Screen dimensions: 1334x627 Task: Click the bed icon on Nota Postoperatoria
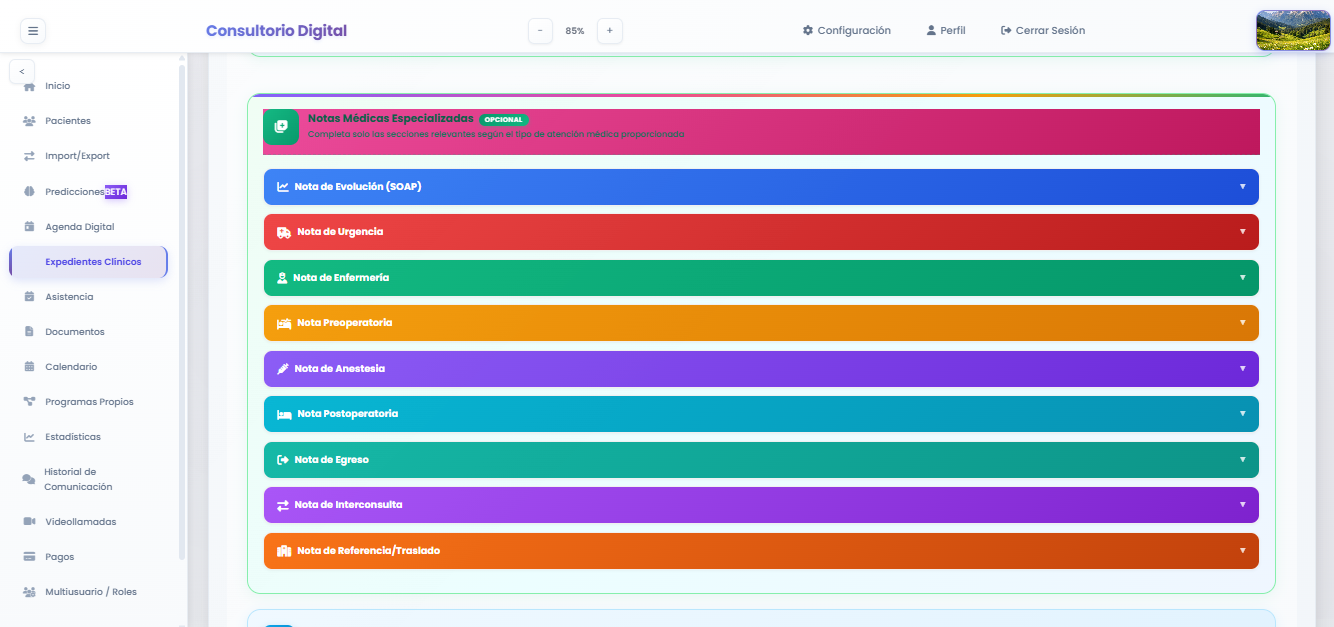284,414
